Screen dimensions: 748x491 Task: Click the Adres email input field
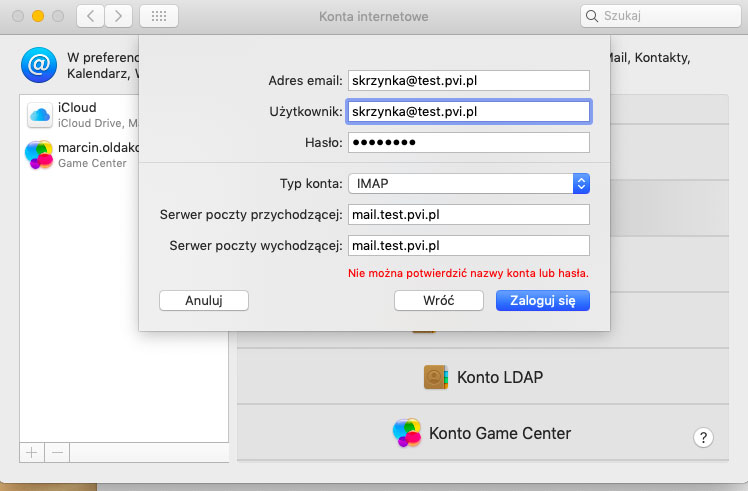coord(469,81)
